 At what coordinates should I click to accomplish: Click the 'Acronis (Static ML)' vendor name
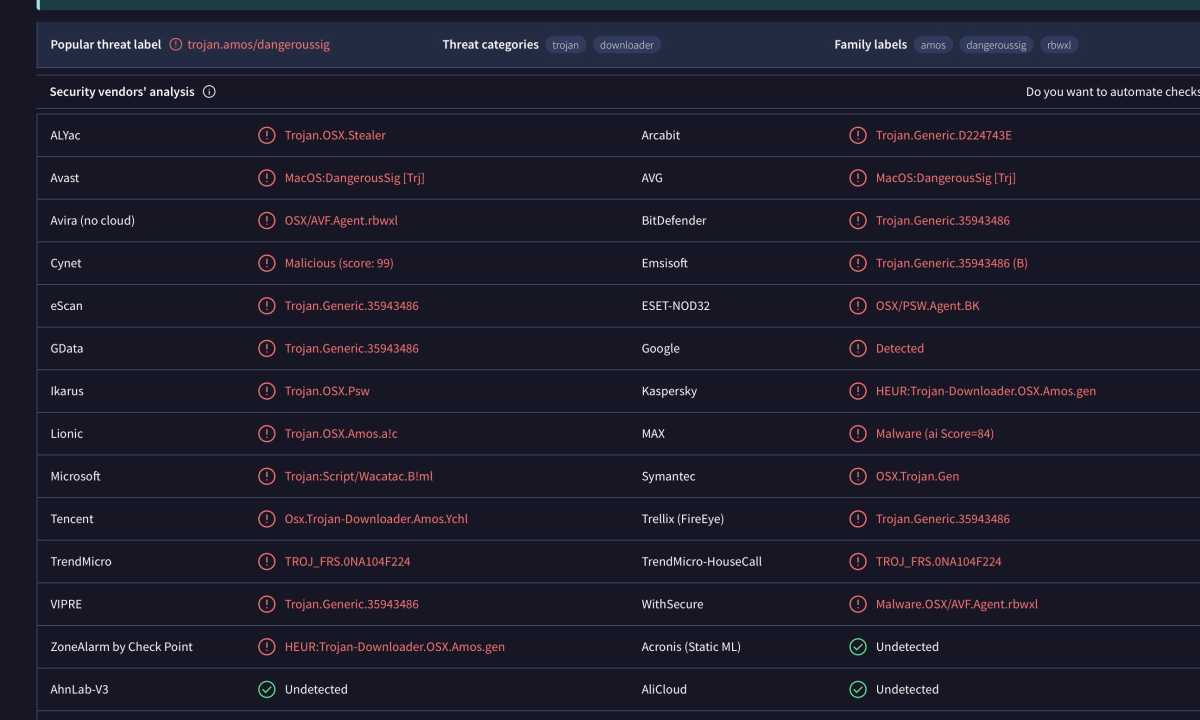tap(691, 647)
